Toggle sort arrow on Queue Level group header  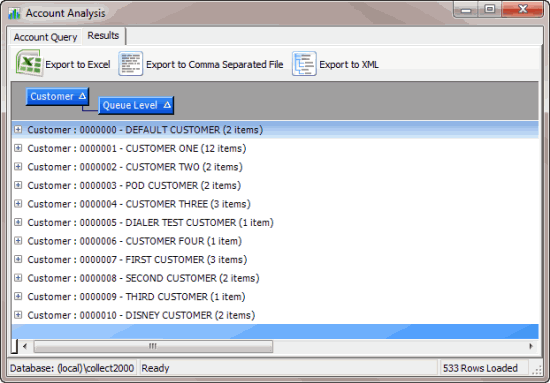(167, 105)
